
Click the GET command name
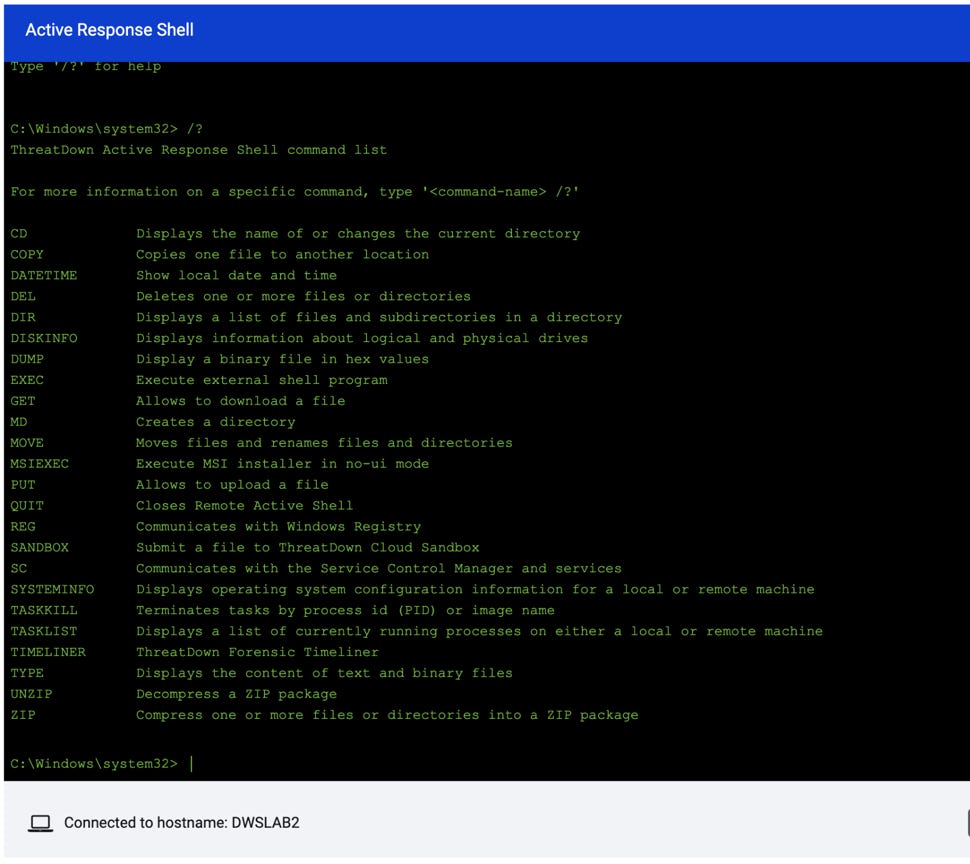(x=23, y=401)
